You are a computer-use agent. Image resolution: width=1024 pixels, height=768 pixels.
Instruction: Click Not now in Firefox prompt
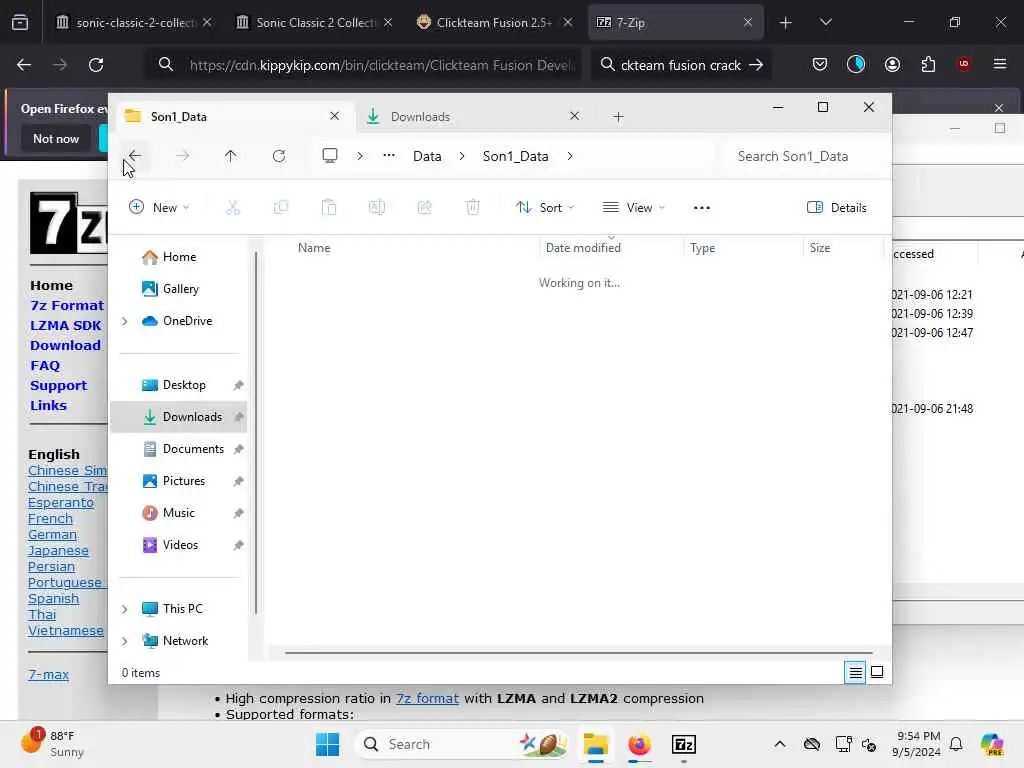pos(56,138)
